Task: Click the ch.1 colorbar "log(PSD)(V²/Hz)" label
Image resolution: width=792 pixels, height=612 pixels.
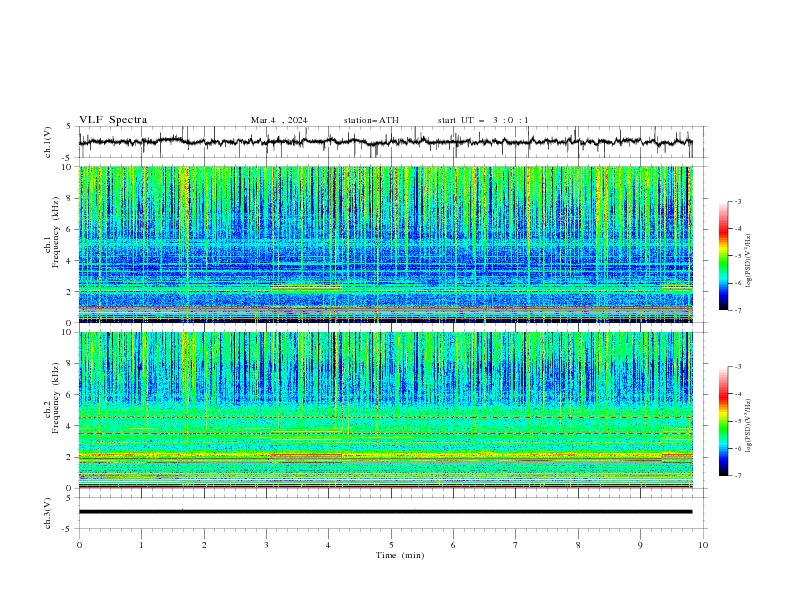Action: [x=749, y=261]
